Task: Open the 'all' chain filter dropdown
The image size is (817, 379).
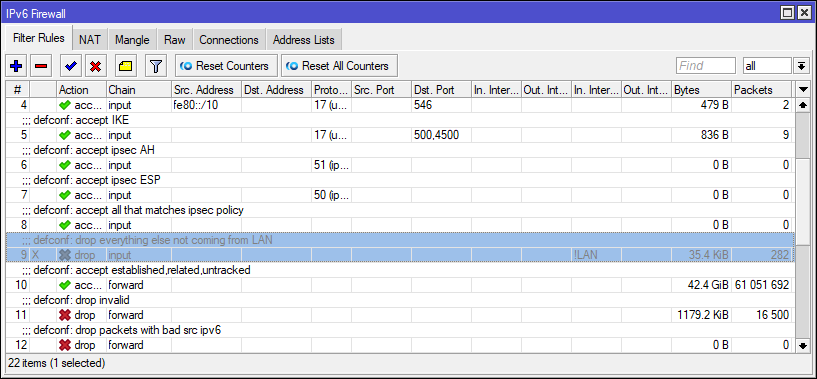Action: click(800, 66)
